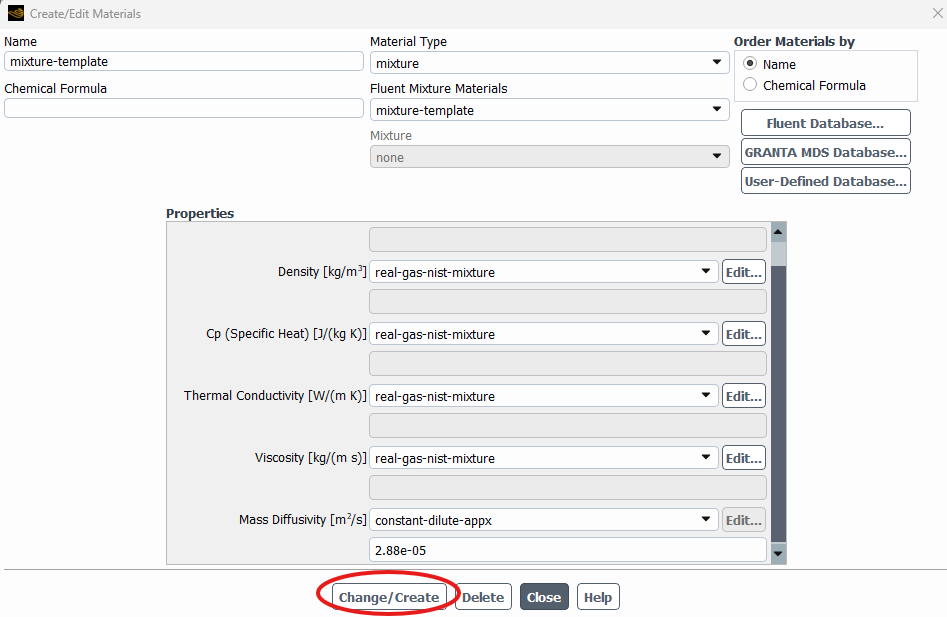This screenshot has height=617, width=947.
Task: Click Edit next to Density
Action: click(743, 272)
